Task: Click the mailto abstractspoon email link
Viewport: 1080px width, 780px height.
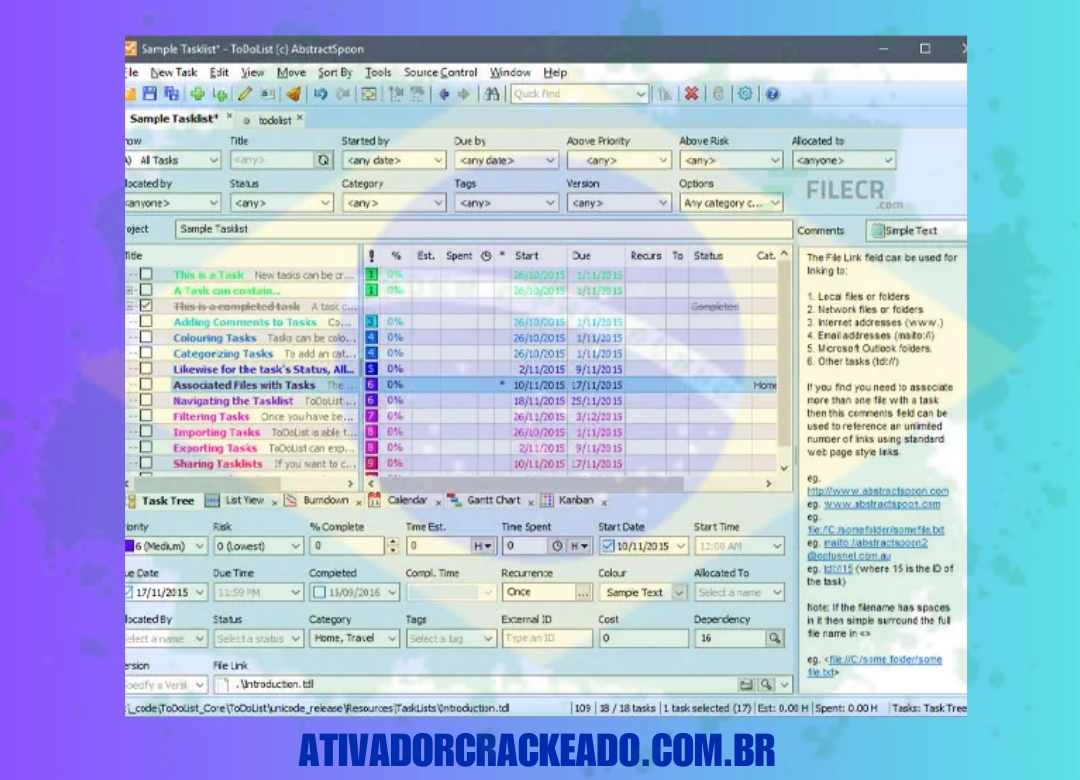Action: [875, 543]
